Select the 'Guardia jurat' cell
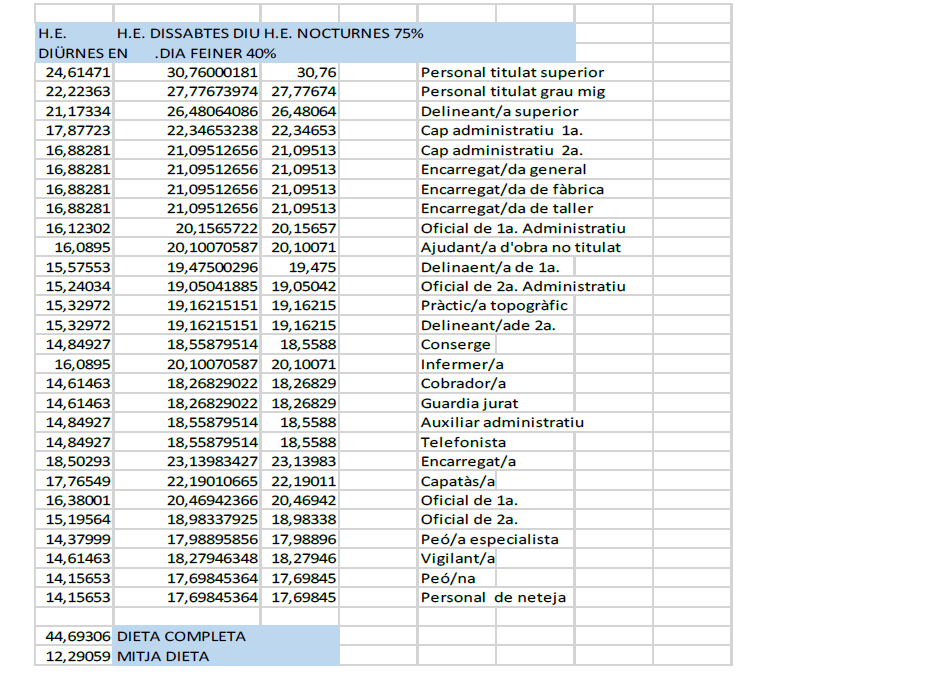The height and width of the screenshot is (674, 949). tap(469, 403)
